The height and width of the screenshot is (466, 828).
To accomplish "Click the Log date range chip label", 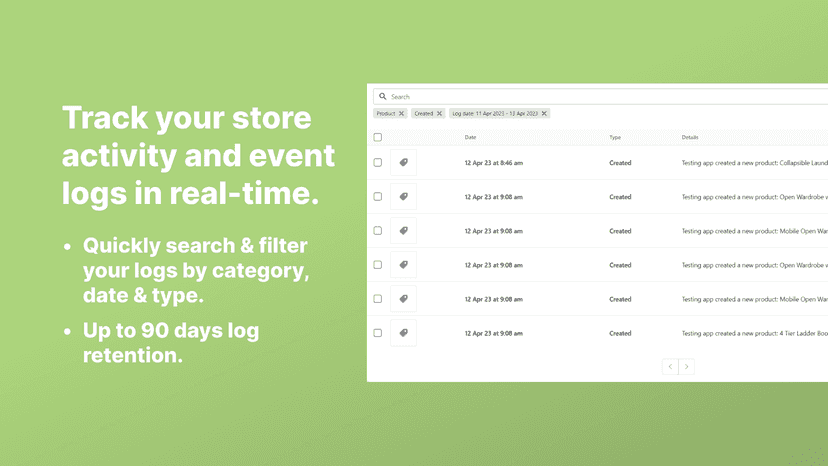I will tap(495, 114).
